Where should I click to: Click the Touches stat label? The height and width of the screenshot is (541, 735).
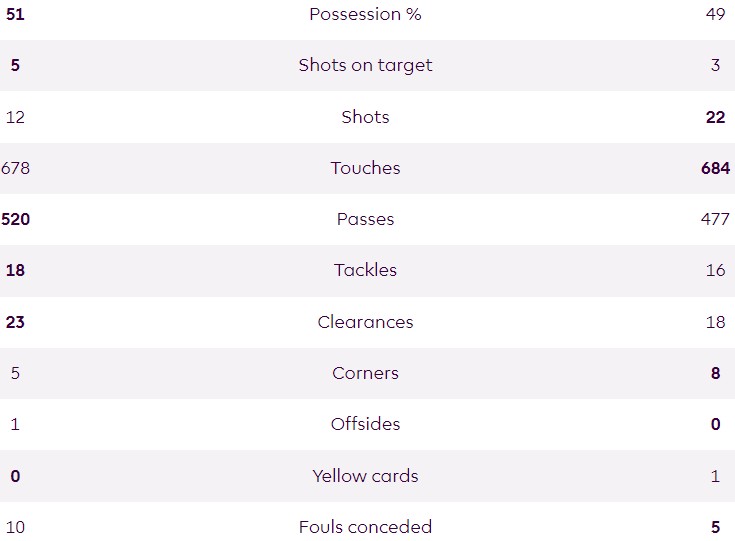[x=365, y=168]
